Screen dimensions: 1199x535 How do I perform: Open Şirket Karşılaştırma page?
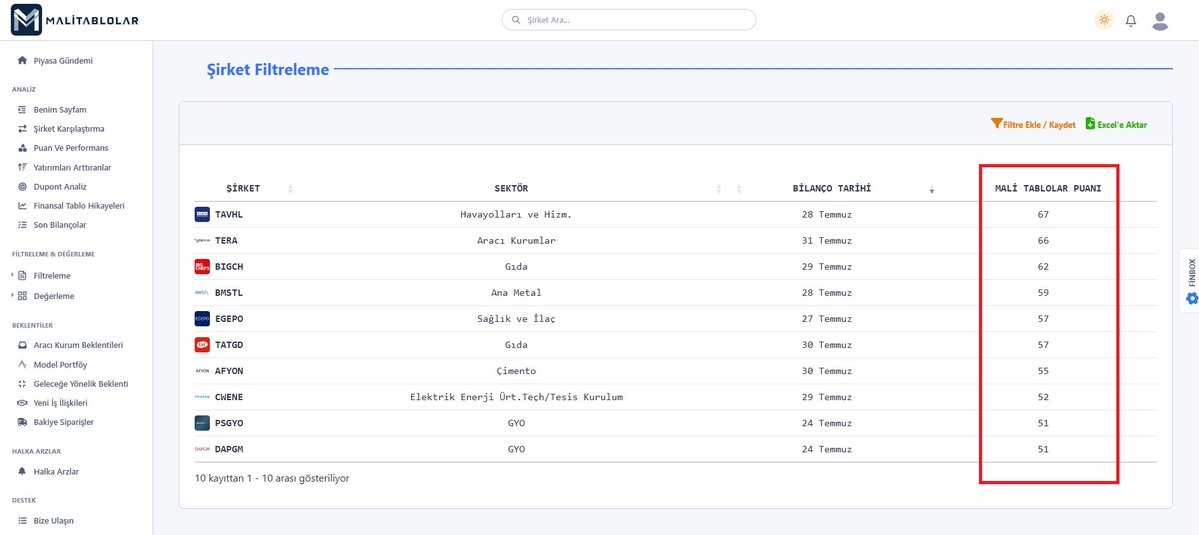pos(69,129)
